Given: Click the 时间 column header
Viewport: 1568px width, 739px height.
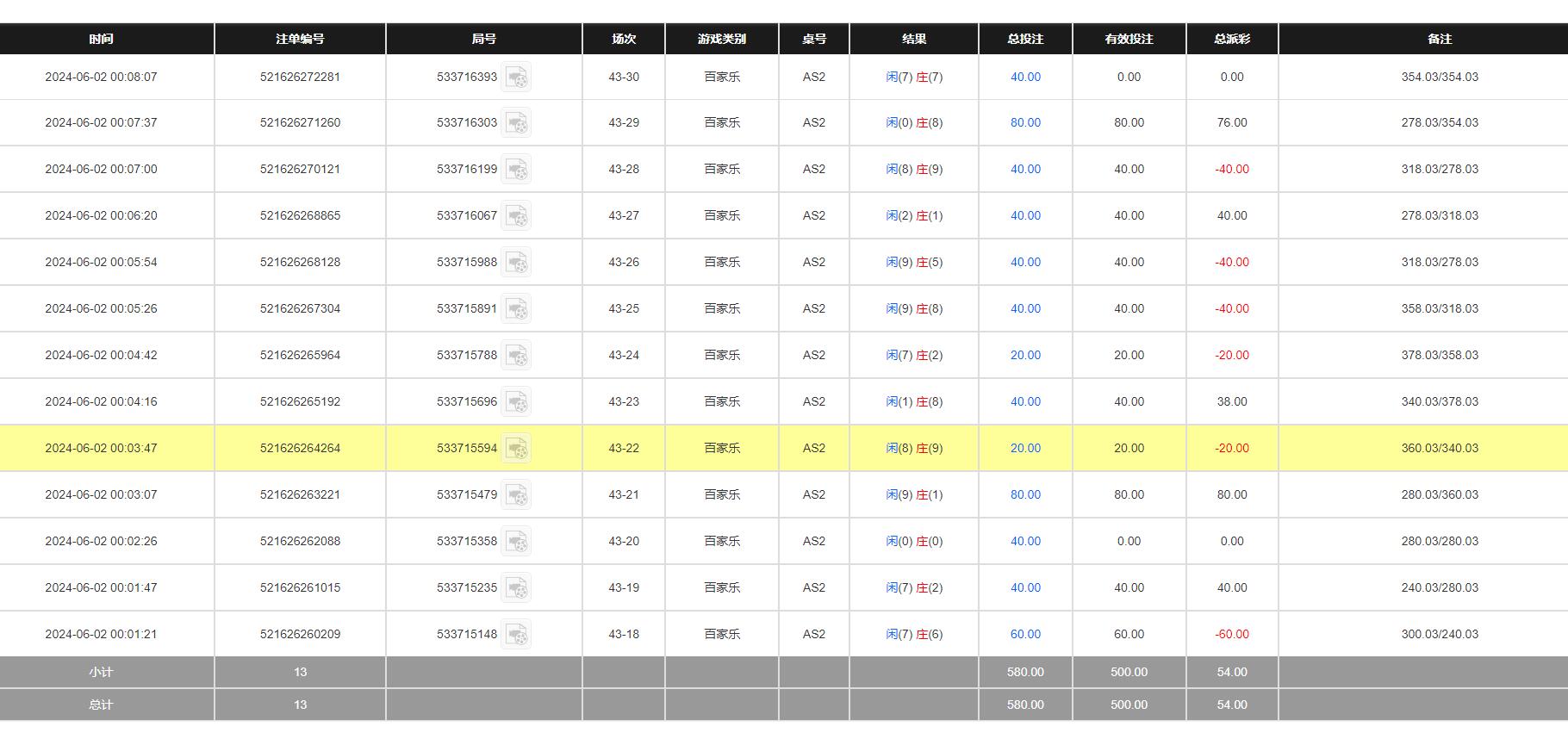Looking at the screenshot, I should (101, 39).
